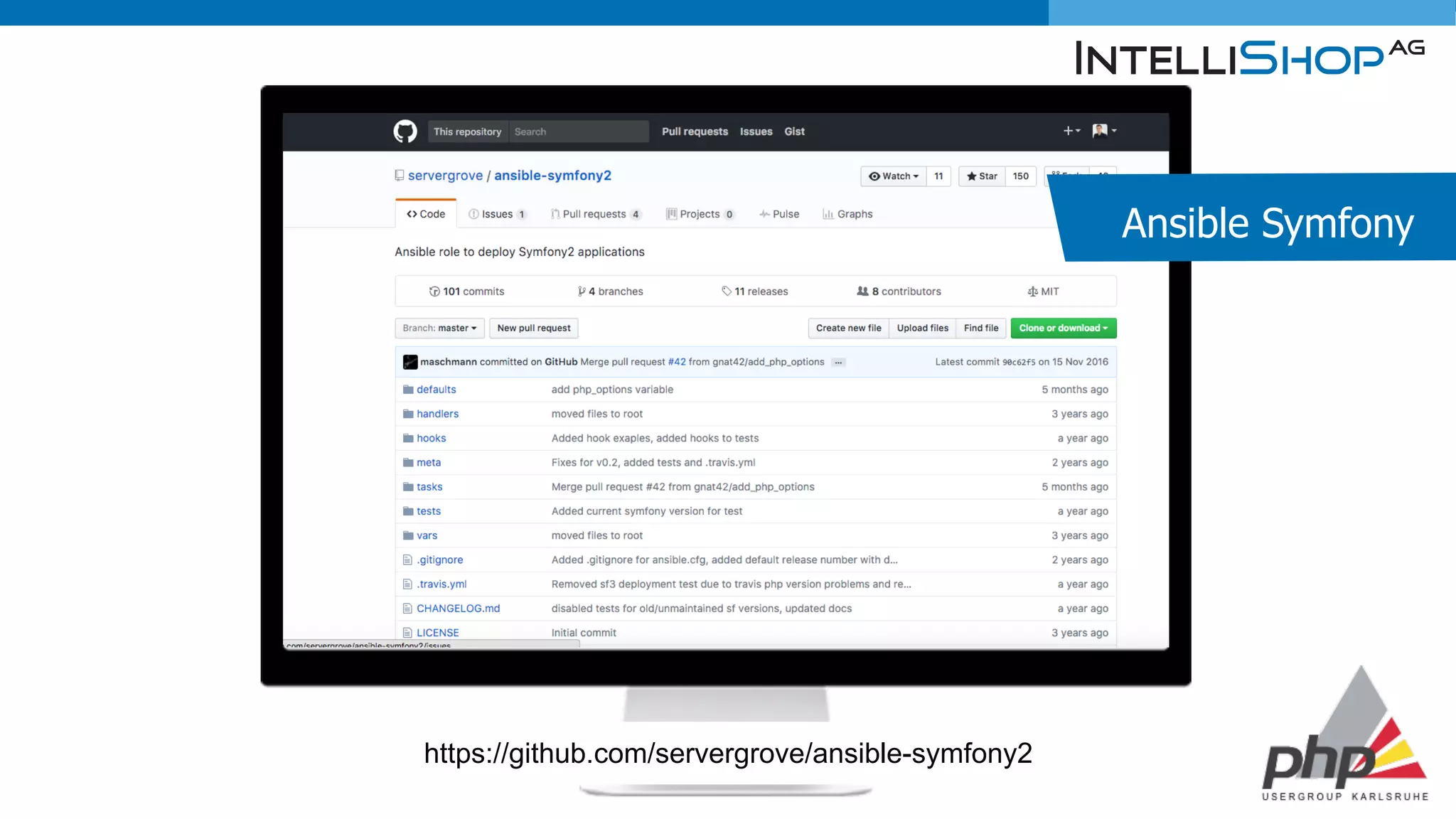Open the github.com/servergrove/ansible-symfony2 URL text
Screen dimensions: 1456x819
tap(728, 754)
